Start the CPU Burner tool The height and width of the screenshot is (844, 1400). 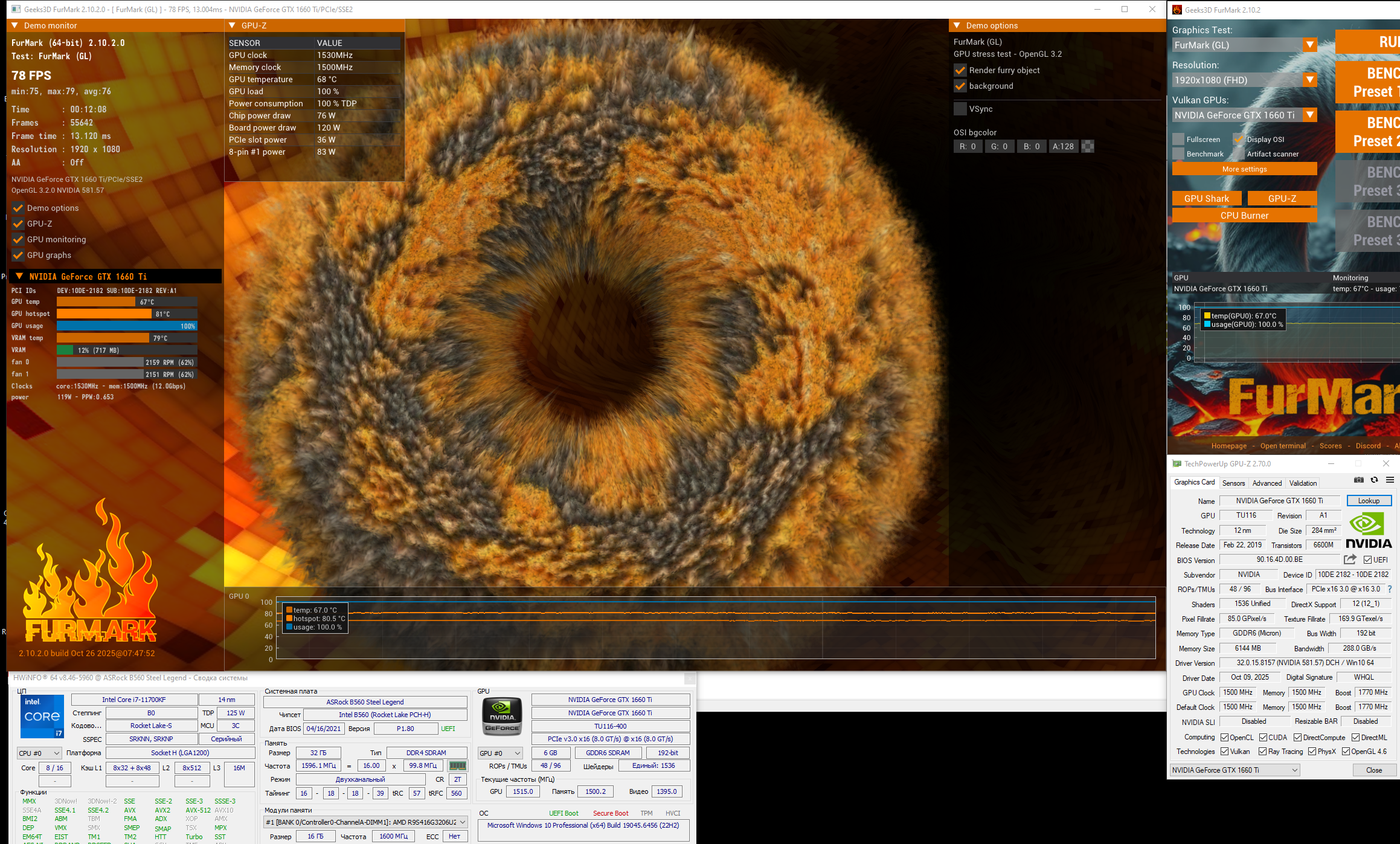1244,216
